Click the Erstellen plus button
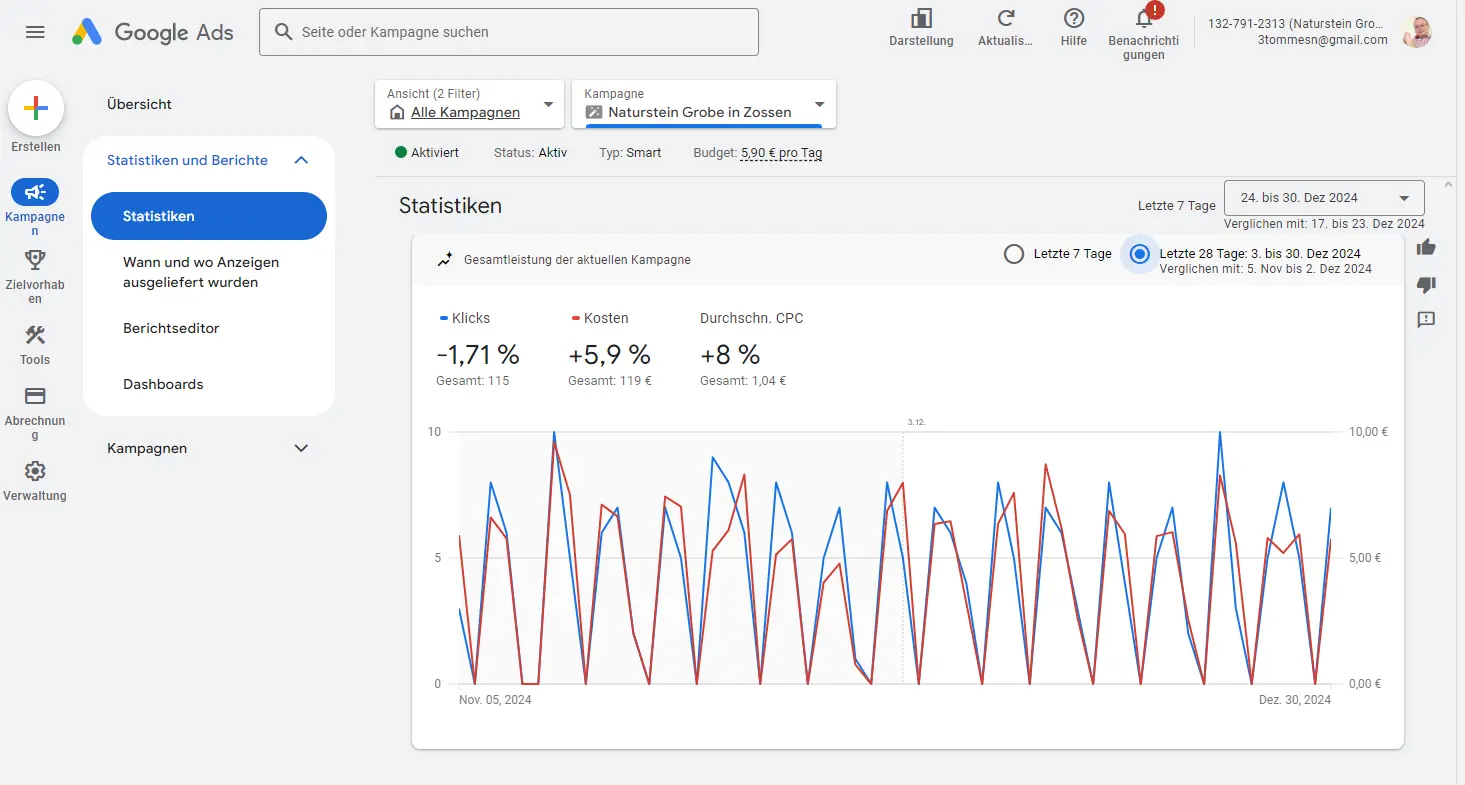This screenshot has height=785, width=1465. 36,109
